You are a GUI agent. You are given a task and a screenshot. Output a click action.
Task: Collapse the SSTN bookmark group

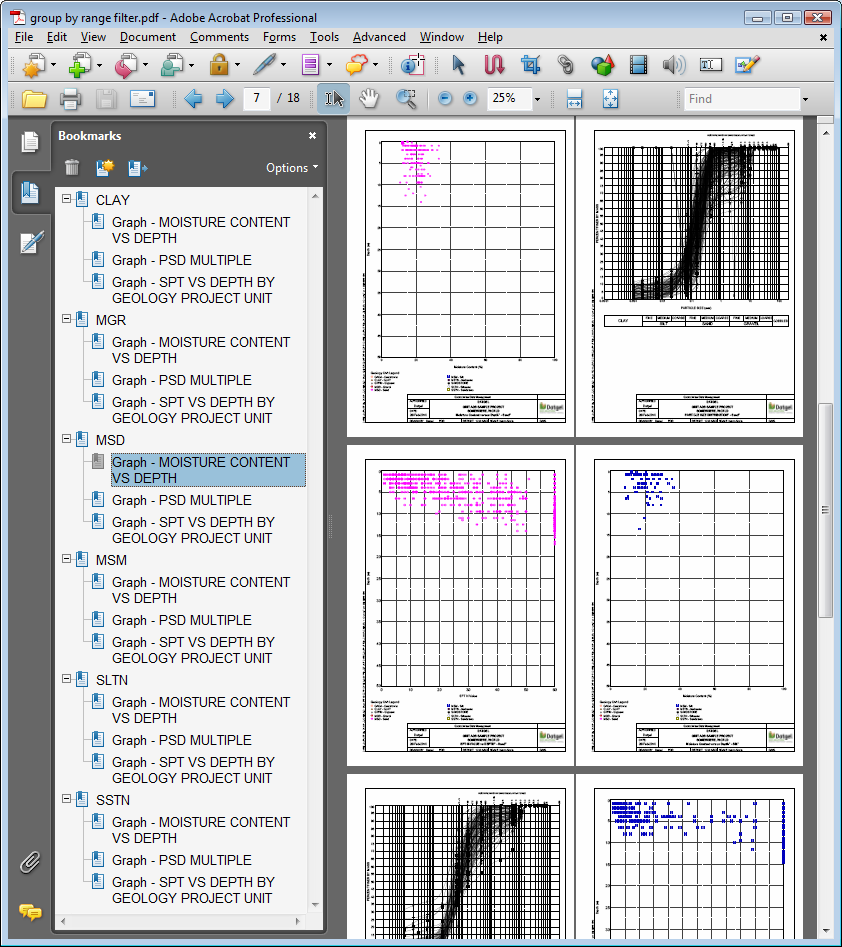66,800
